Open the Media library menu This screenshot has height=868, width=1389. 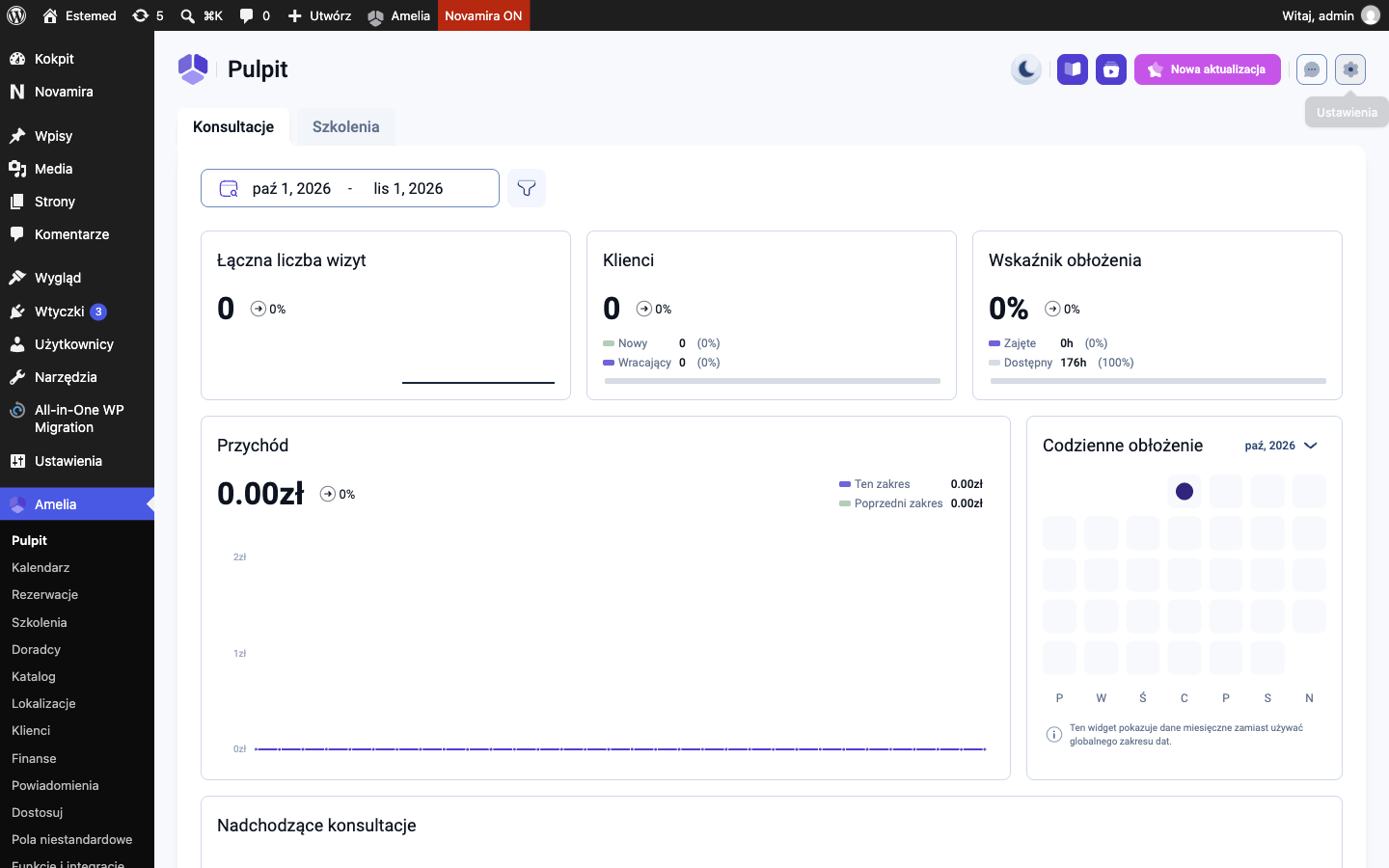(x=77, y=169)
